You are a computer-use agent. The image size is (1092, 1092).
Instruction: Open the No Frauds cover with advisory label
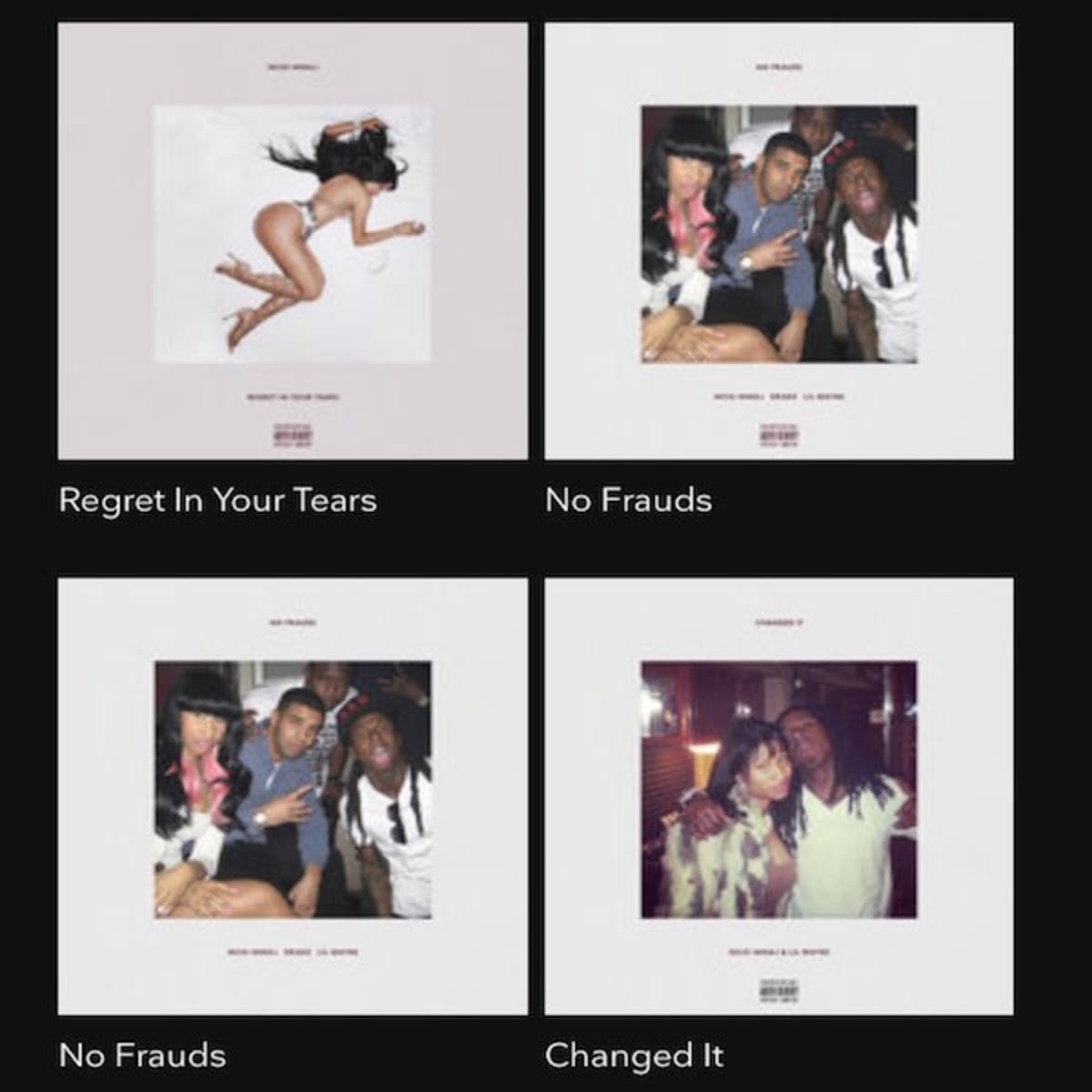pyautogui.click(x=779, y=241)
